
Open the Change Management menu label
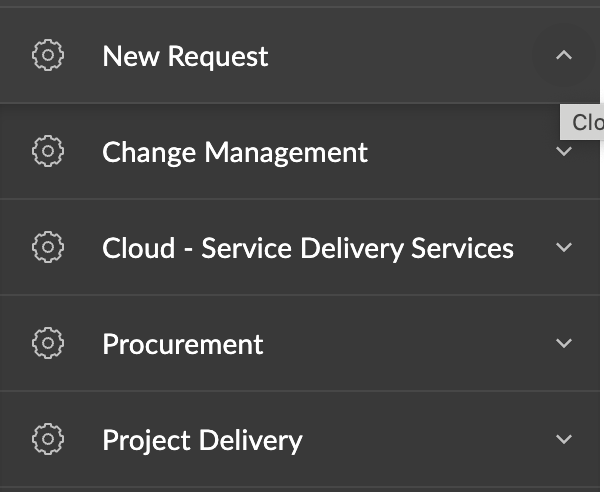235,152
